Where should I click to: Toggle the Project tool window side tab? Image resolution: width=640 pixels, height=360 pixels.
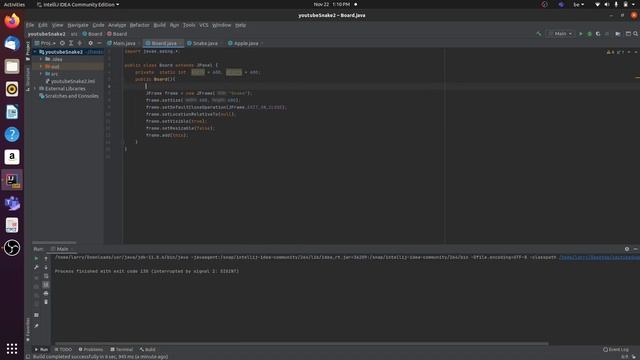[28, 51]
